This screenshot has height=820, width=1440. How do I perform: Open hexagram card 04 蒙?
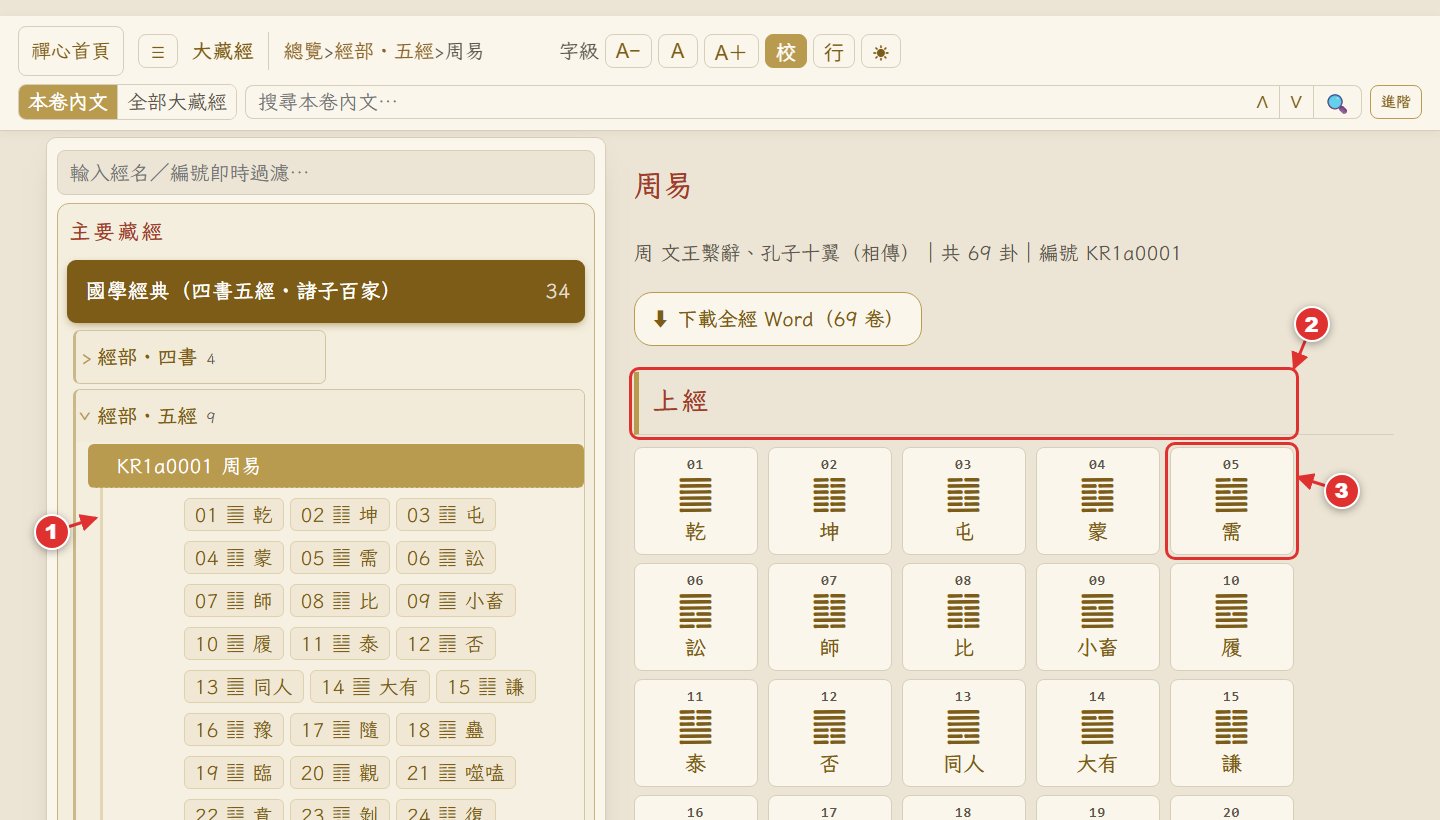click(x=1098, y=501)
